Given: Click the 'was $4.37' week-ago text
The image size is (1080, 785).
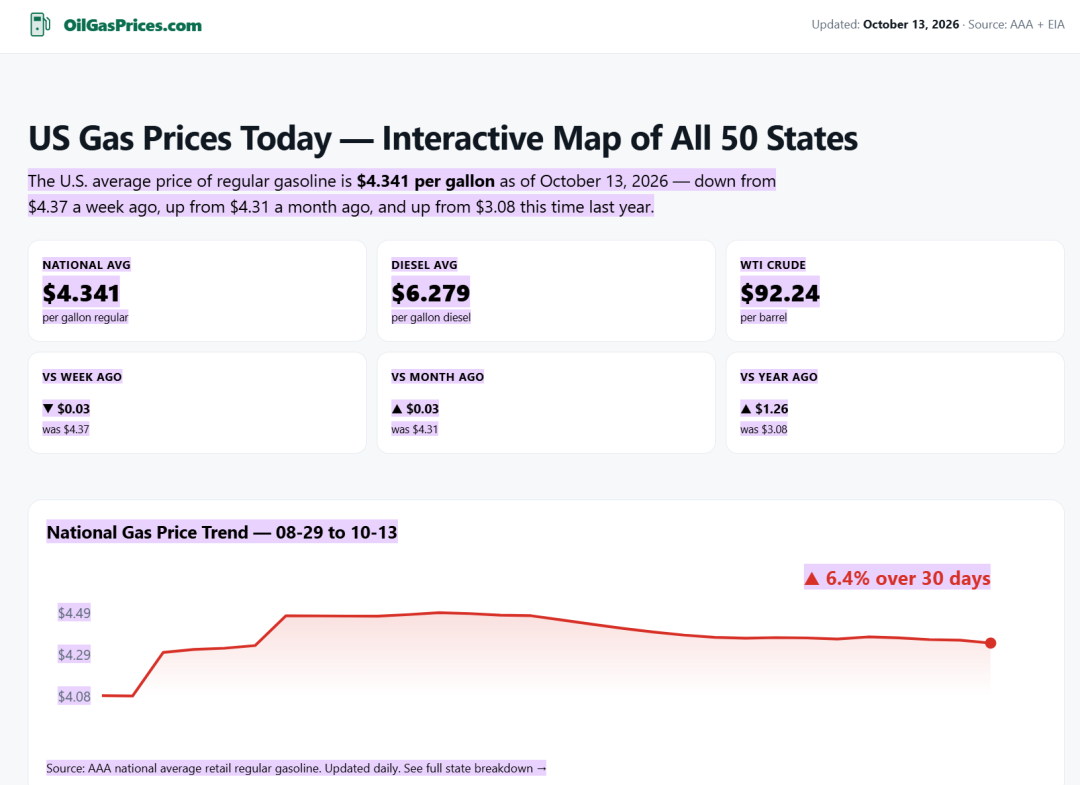Looking at the screenshot, I should pyautogui.click(x=65, y=430).
